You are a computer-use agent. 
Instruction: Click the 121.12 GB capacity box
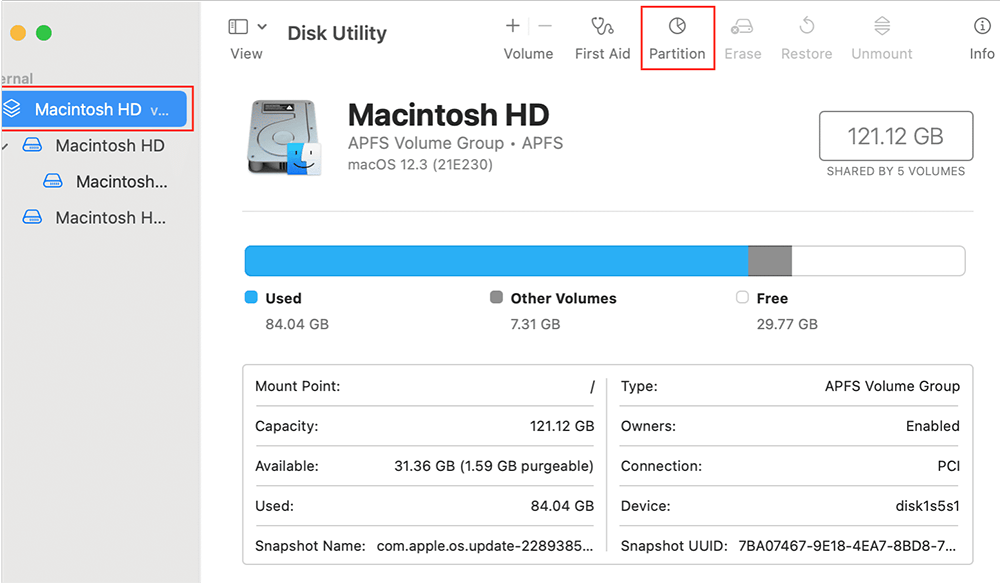coord(895,136)
